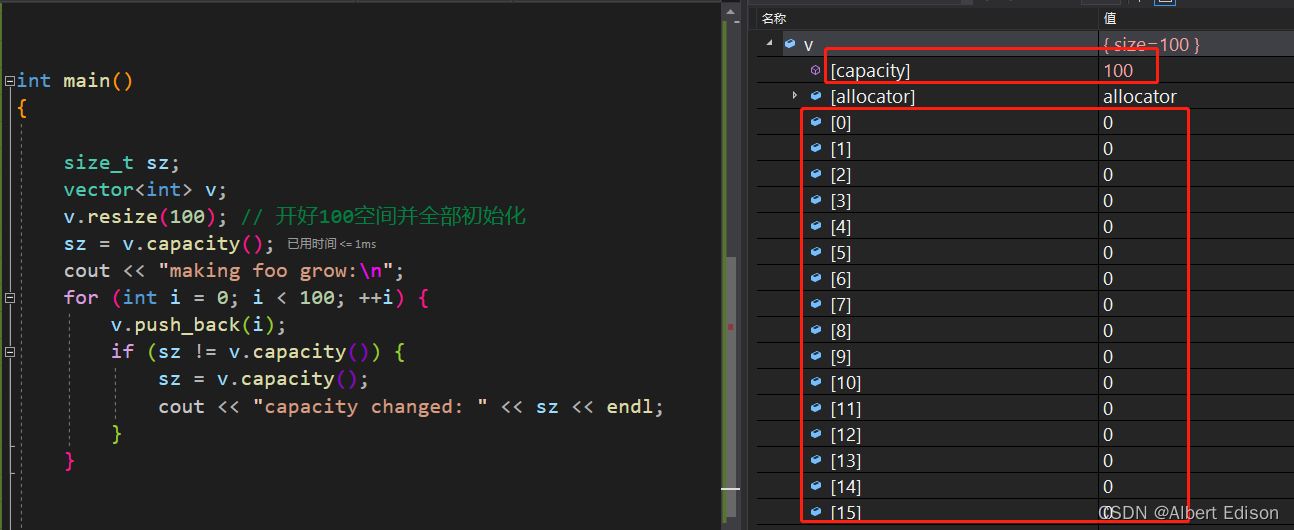The width and height of the screenshot is (1294, 530).
Task: Select the [0] element name
Action: click(x=841, y=122)
